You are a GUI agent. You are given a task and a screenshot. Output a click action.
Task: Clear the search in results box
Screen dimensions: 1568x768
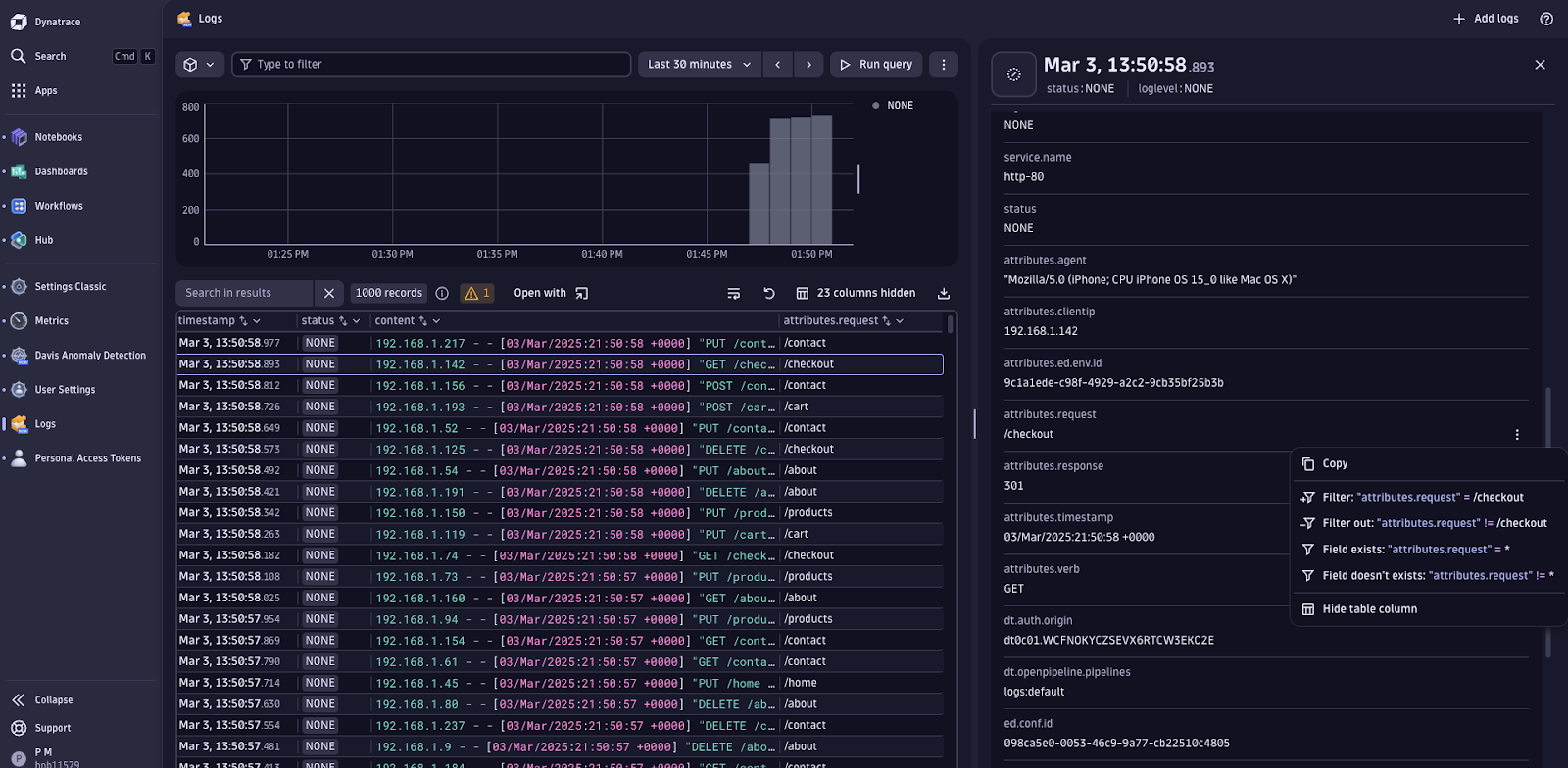pyautogui.click(x=329, y=293)
